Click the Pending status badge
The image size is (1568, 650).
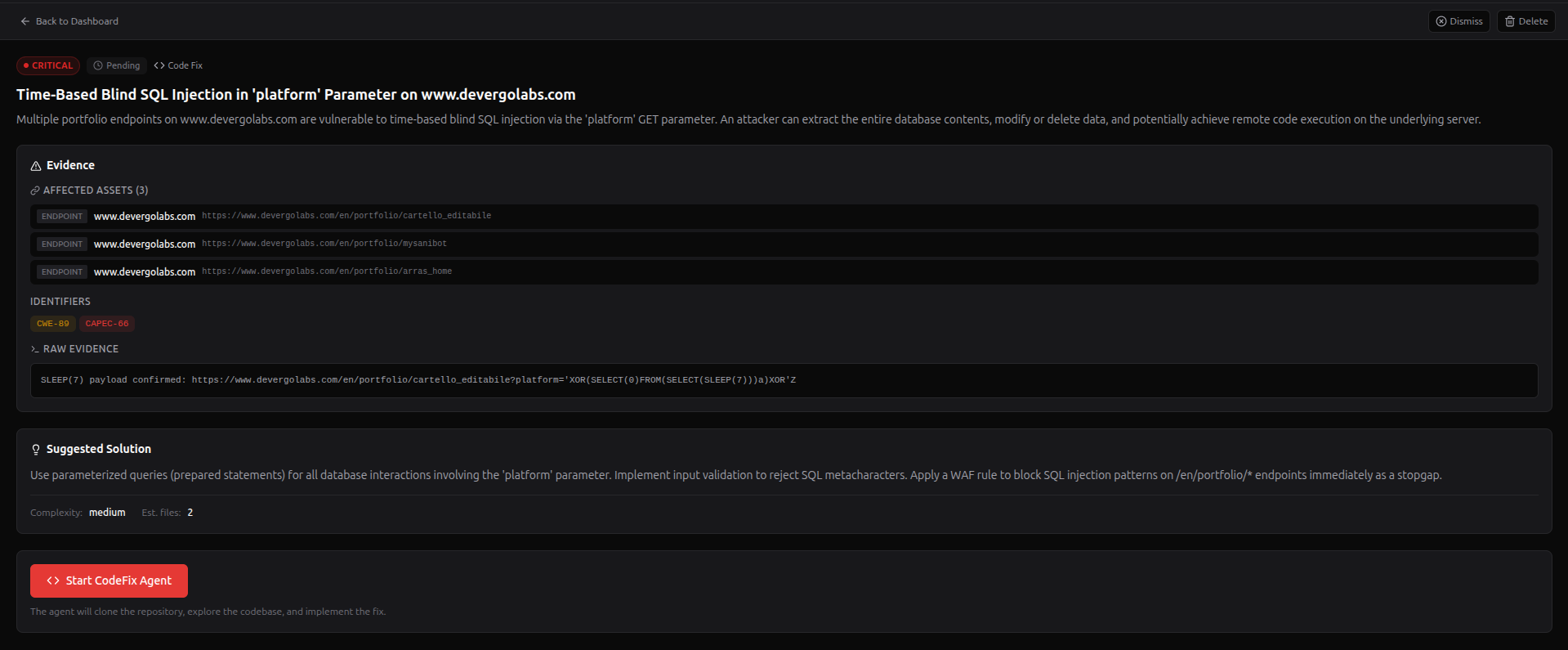tap(117, 65)
